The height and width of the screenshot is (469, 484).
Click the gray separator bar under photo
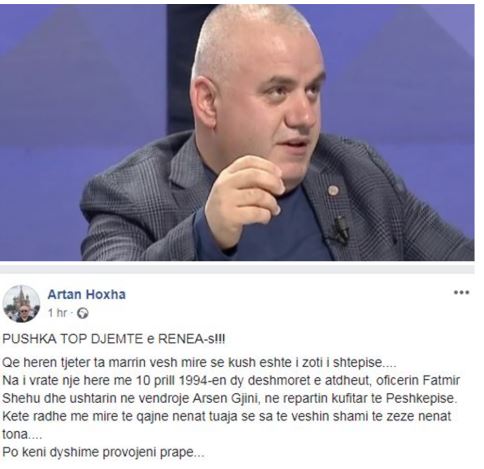[237, 269]
